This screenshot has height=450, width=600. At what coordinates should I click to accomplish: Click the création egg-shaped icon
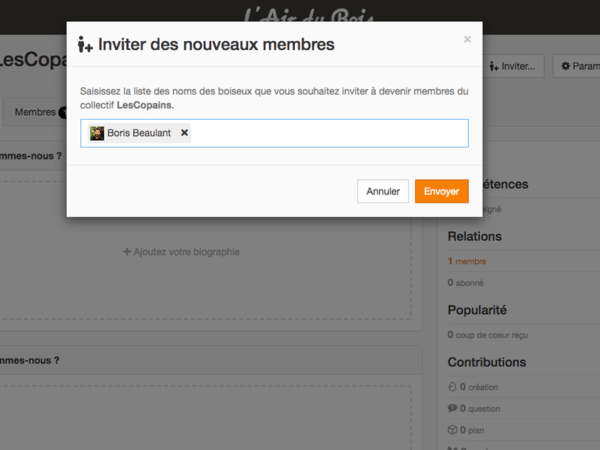point(452,387)
